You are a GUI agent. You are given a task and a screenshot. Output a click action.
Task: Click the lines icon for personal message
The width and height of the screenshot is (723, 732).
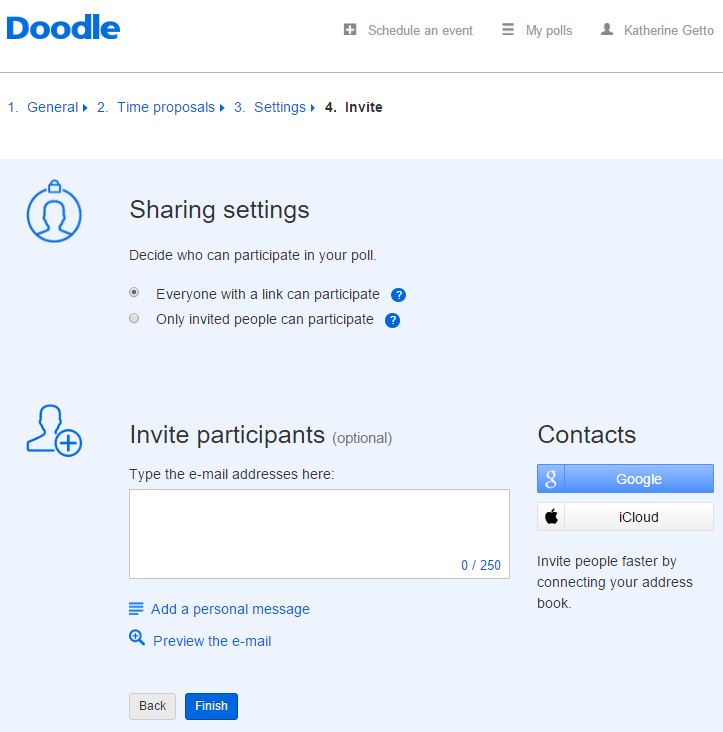(x=136, y=609)
